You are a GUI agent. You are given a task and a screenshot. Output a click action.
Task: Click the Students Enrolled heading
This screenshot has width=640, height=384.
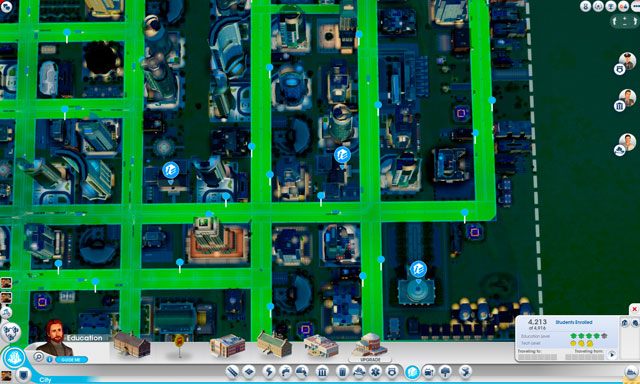[x=573, y=322]
